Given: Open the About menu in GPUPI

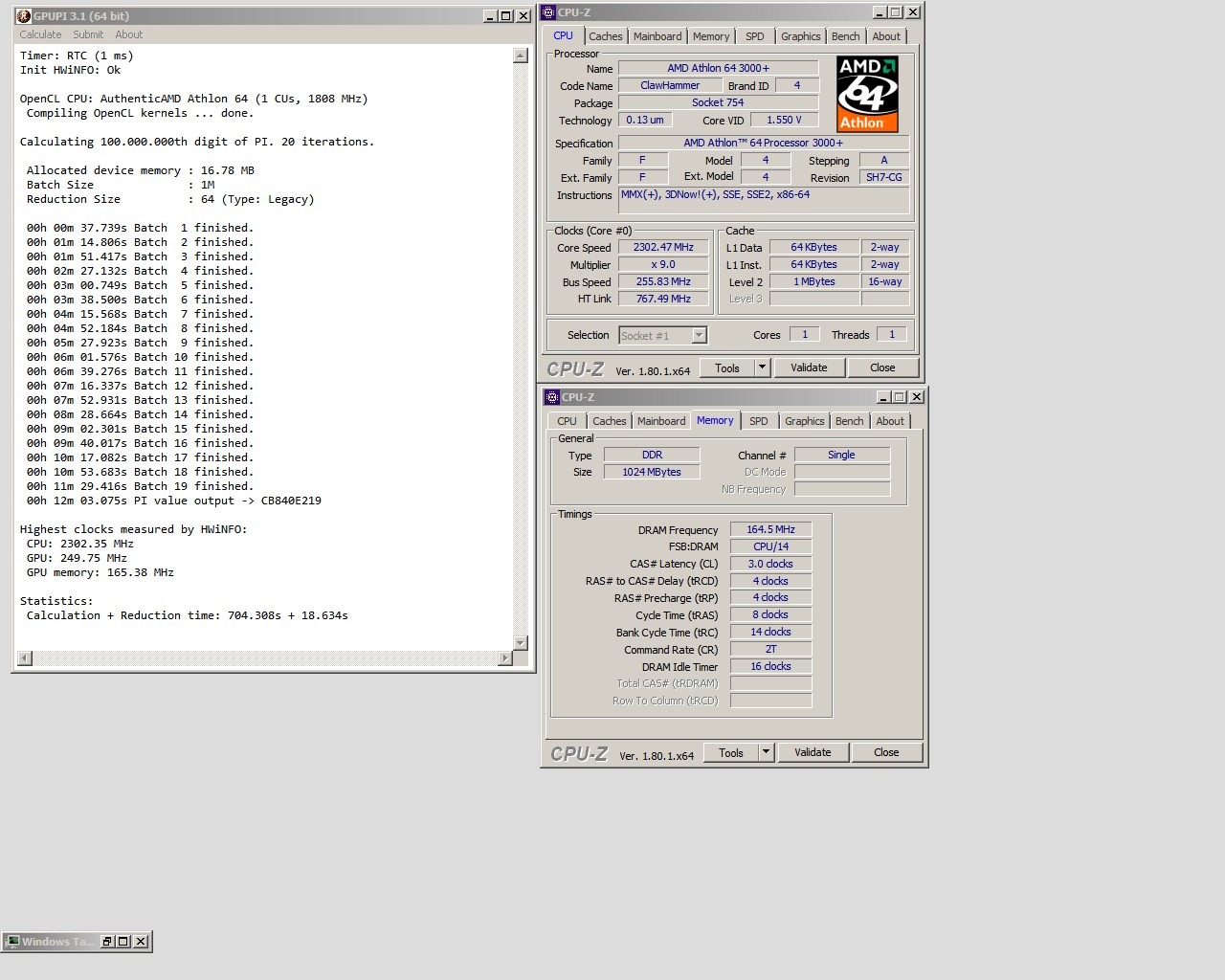Looking at the screenshot, I should click(x=129, y=34).
